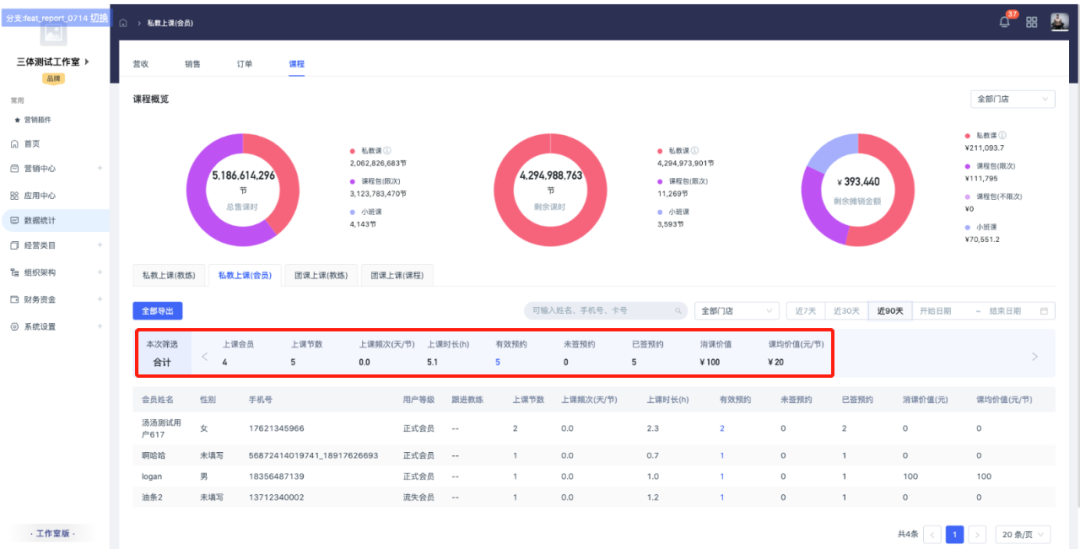Switch to the 订单 tab
The height and width of the screenshot is (549, 1080).
[245, 64]
